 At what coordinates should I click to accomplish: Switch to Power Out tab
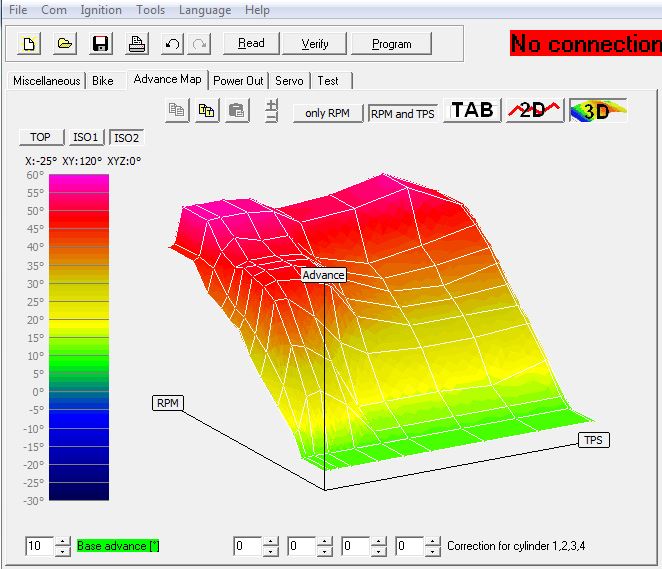[238, 81]
